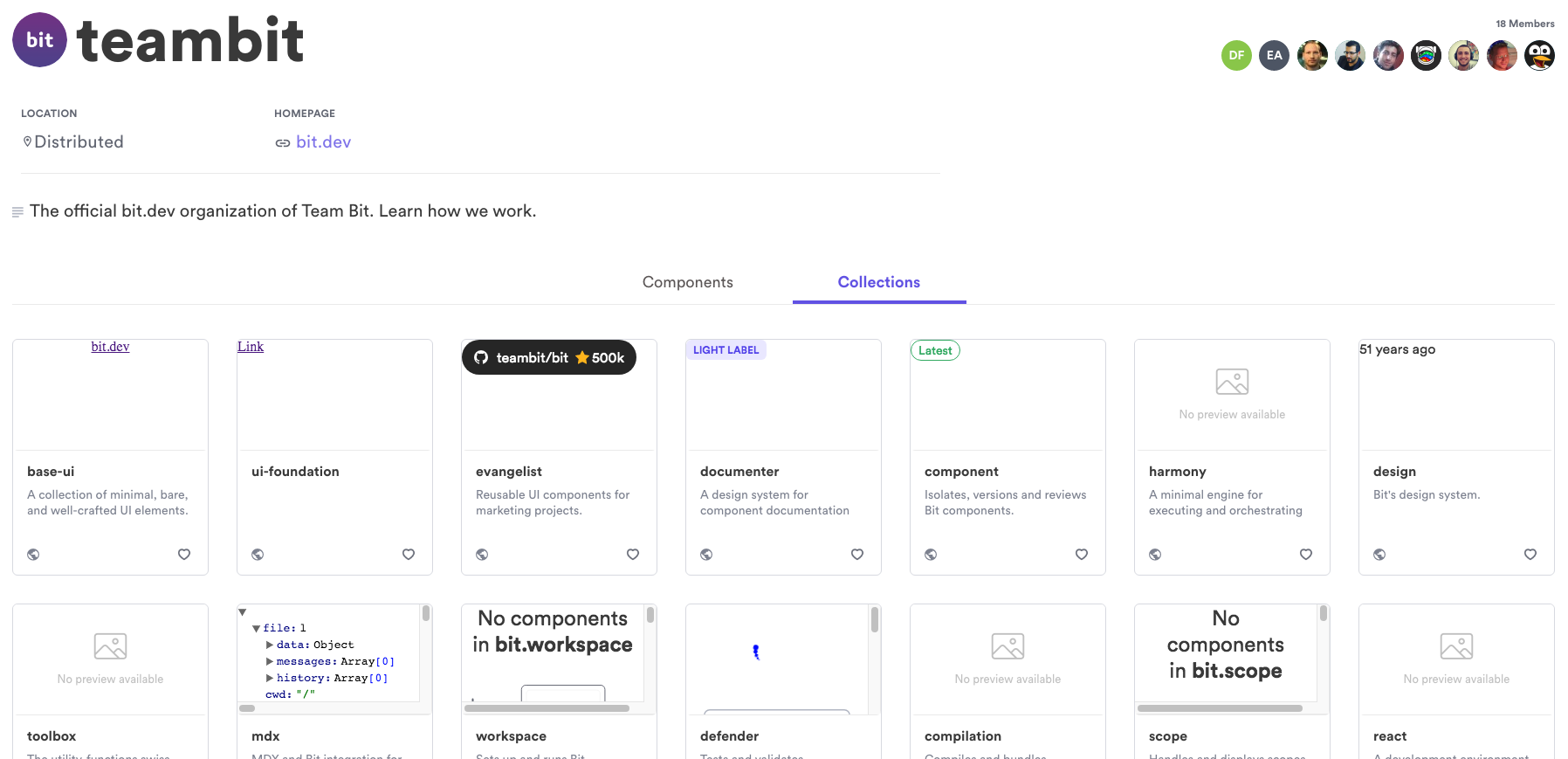
Task: Click the globe icon on ui-foundation card
Action: point(258,554)
